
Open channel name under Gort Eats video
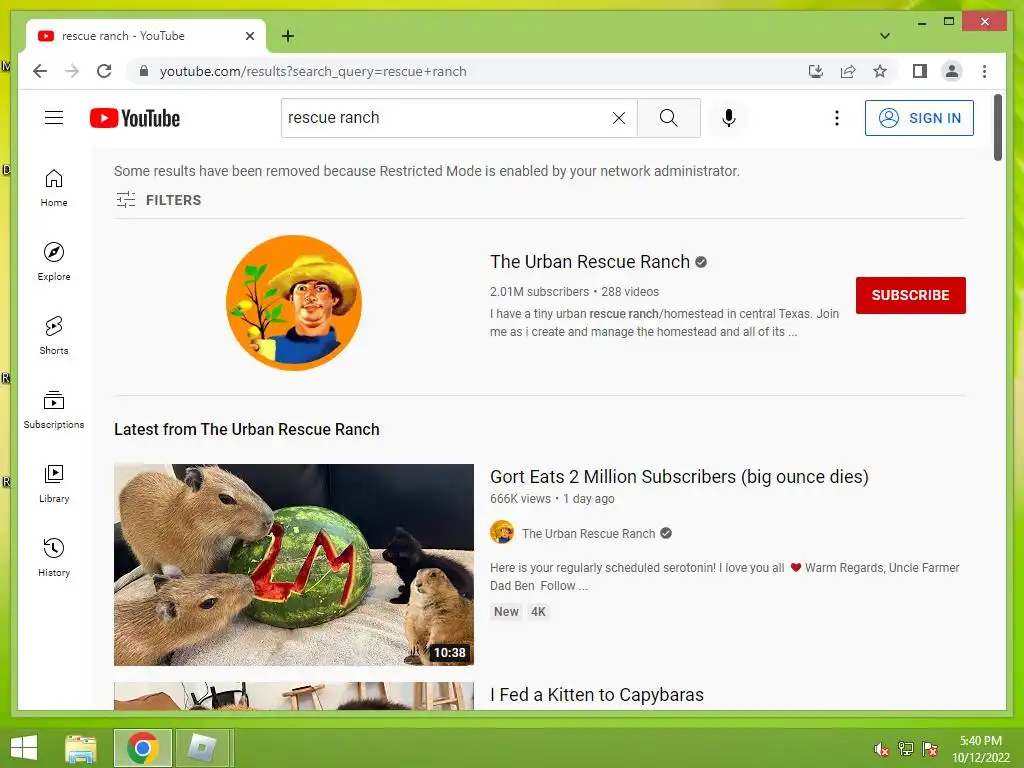(588, 533)
